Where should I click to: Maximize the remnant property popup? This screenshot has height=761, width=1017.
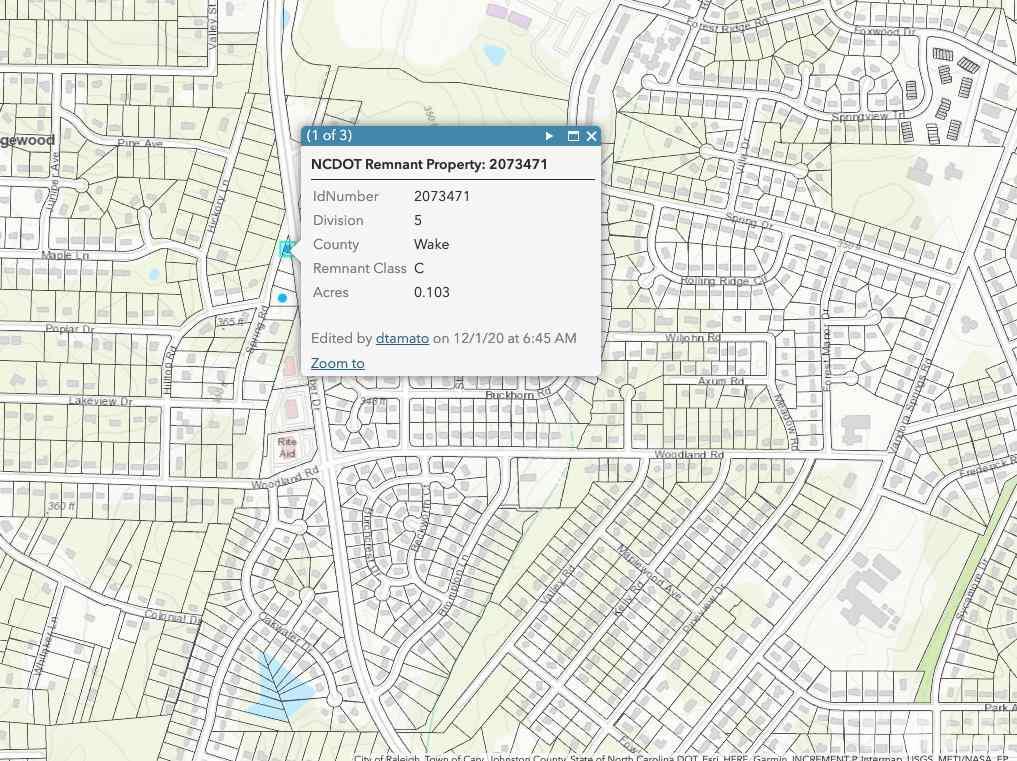tap(573, 136)
